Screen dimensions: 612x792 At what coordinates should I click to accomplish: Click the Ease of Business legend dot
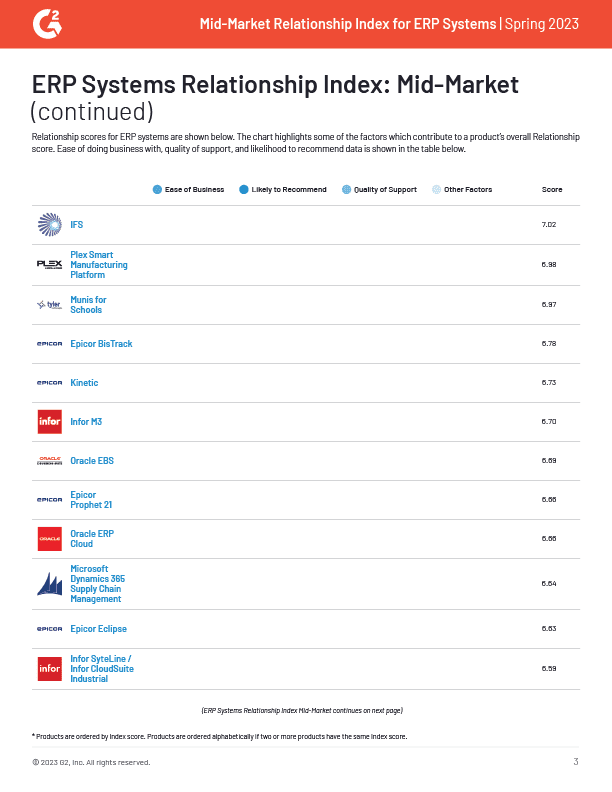(157, 189)
